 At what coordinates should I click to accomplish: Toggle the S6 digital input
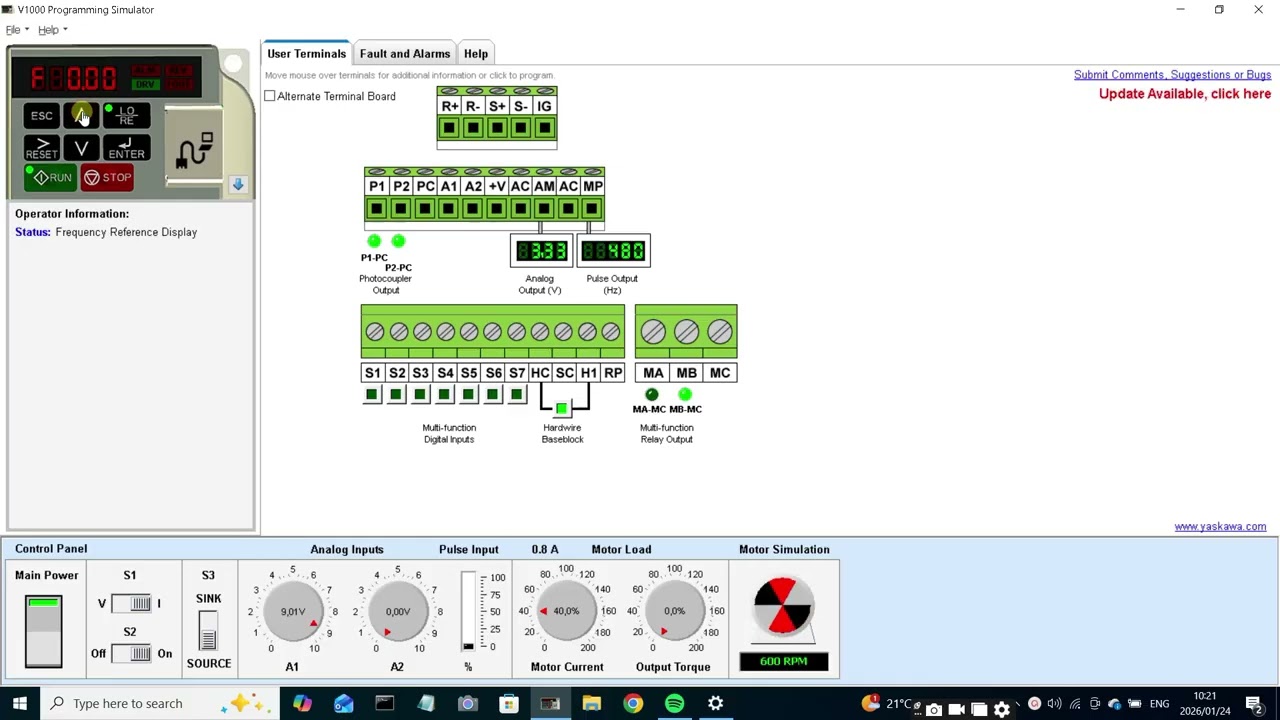[492, 395]
